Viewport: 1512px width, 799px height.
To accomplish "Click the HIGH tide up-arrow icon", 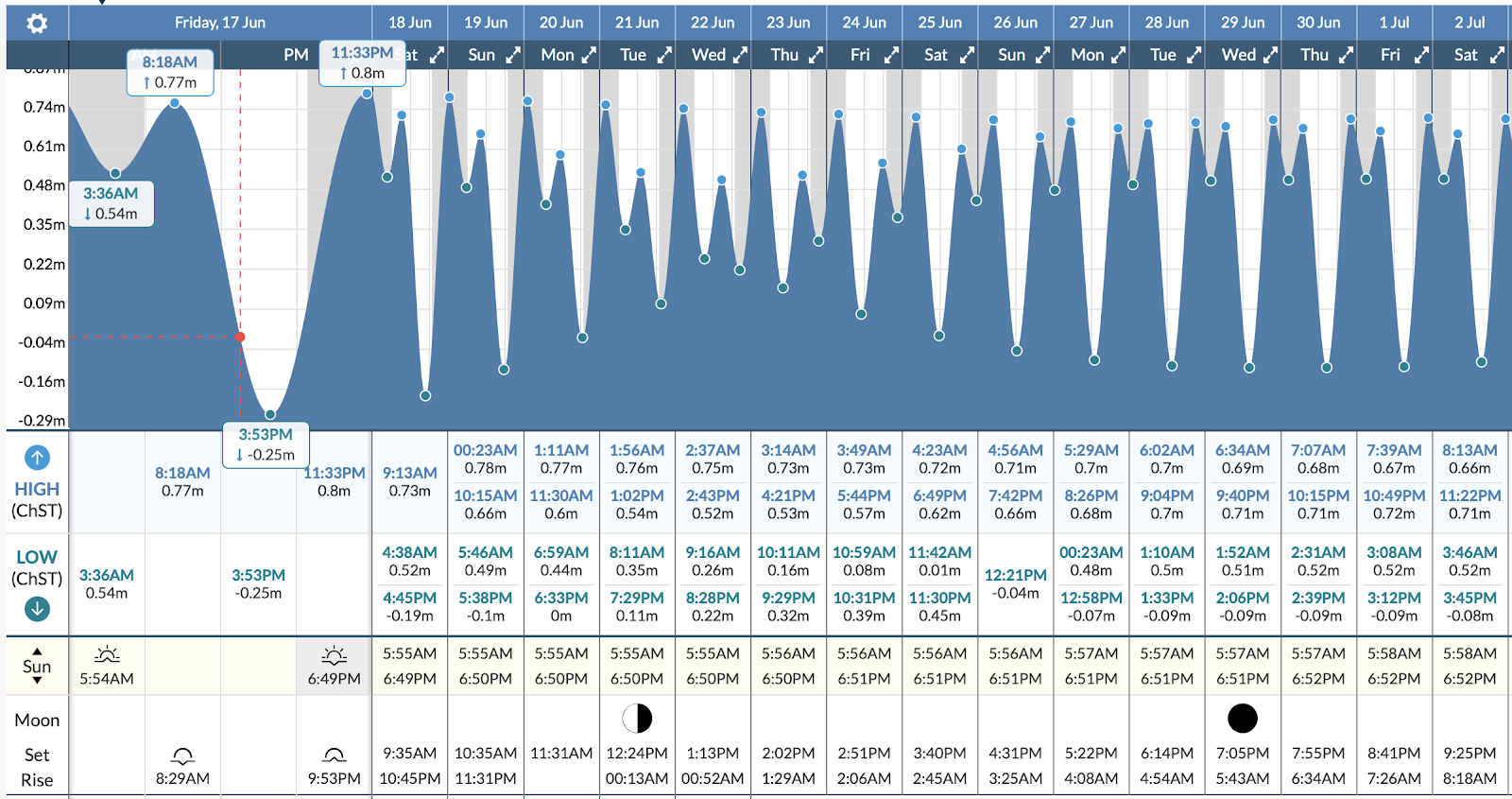I will (x=37, y=458).
